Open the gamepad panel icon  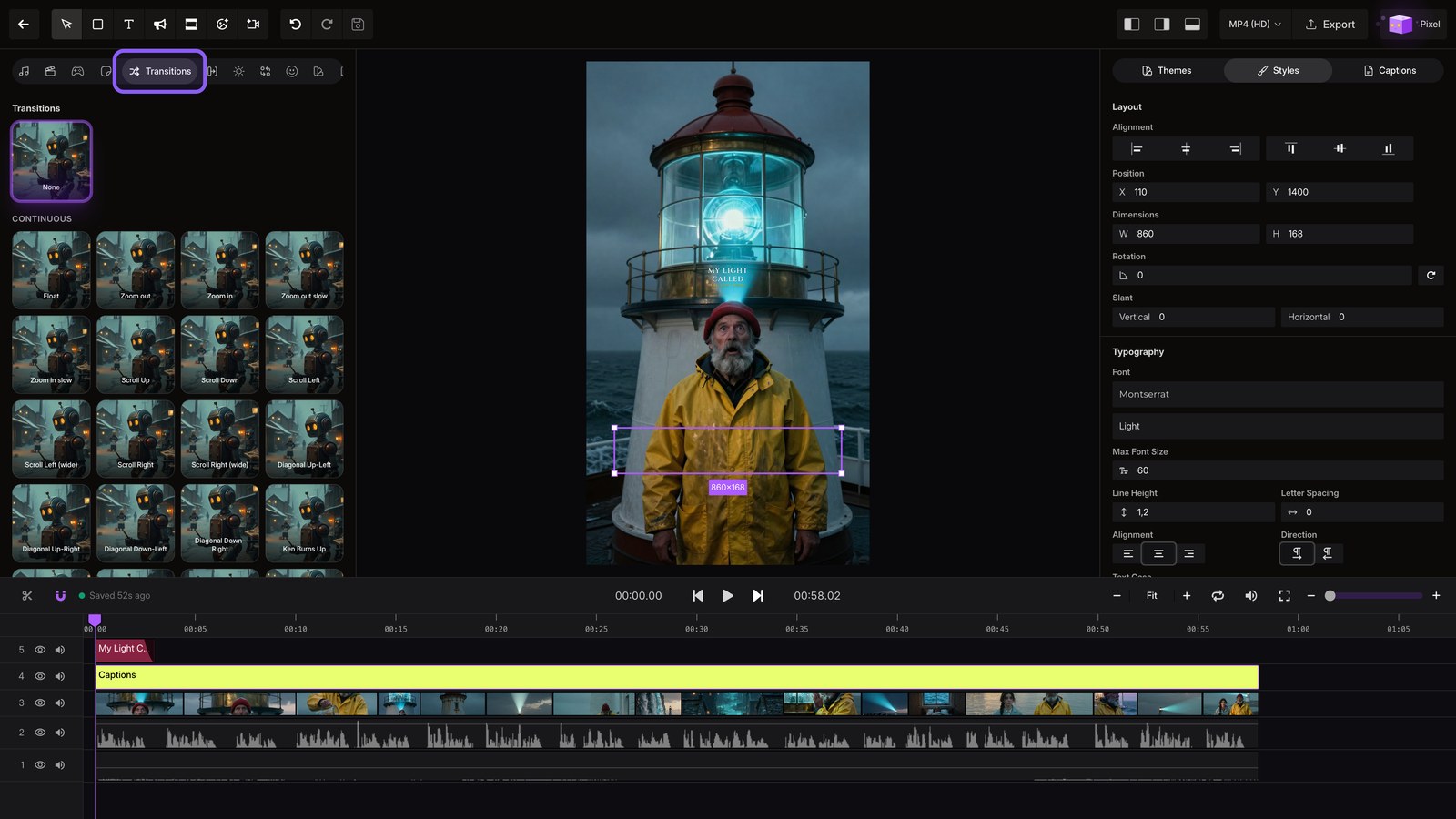click(78, 71)
